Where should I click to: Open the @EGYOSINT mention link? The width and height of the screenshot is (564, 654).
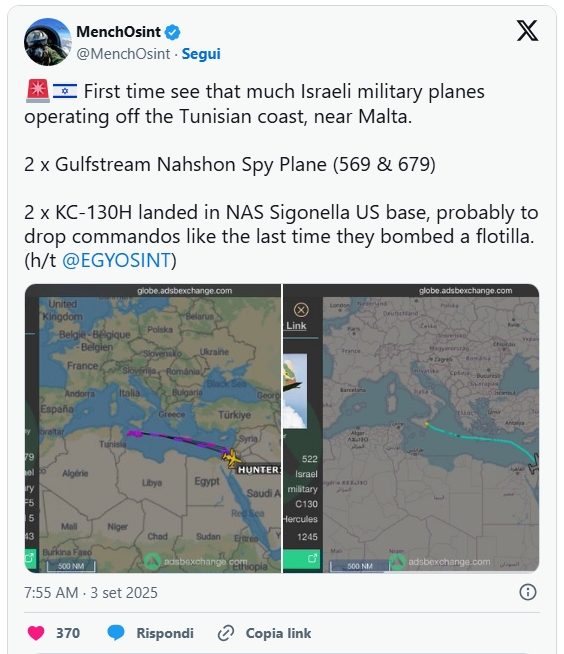(x=116, y=261)
